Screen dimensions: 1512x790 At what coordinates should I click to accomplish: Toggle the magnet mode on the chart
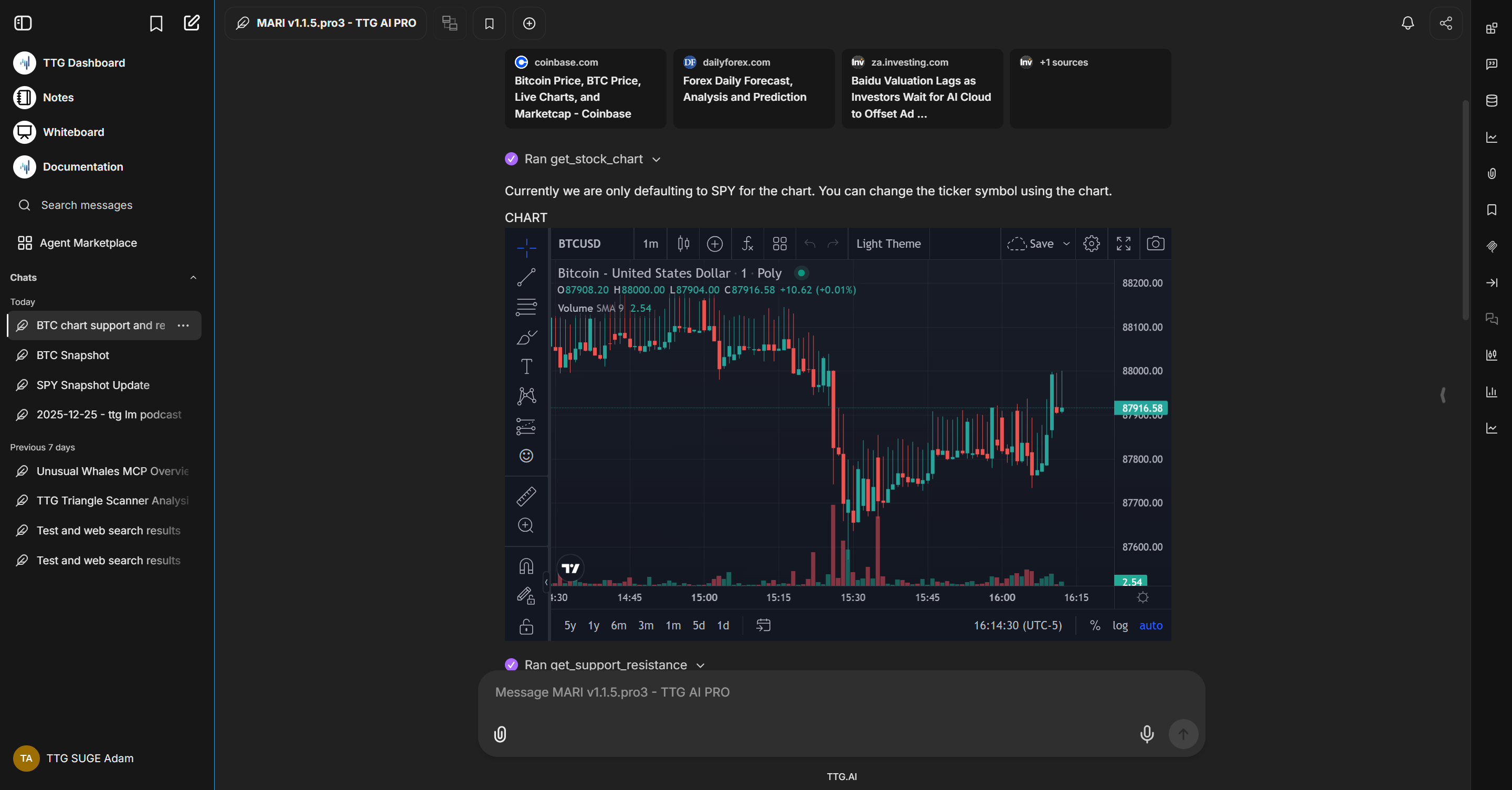click(x=526, y=565)
